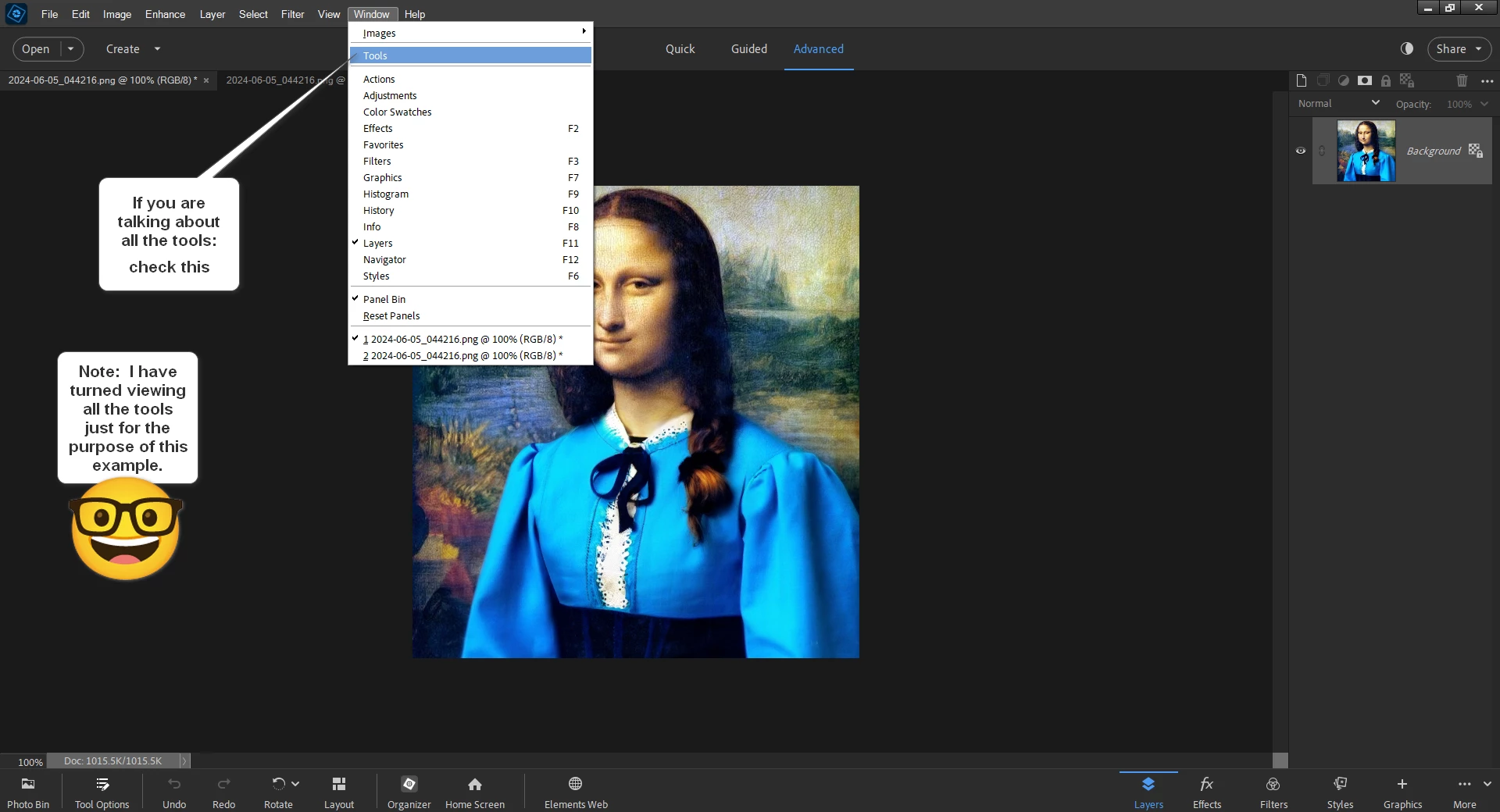Screen dimensions: 1500x812
Task: Enable Navigator panel from Window menu
Action: (470, 259)
